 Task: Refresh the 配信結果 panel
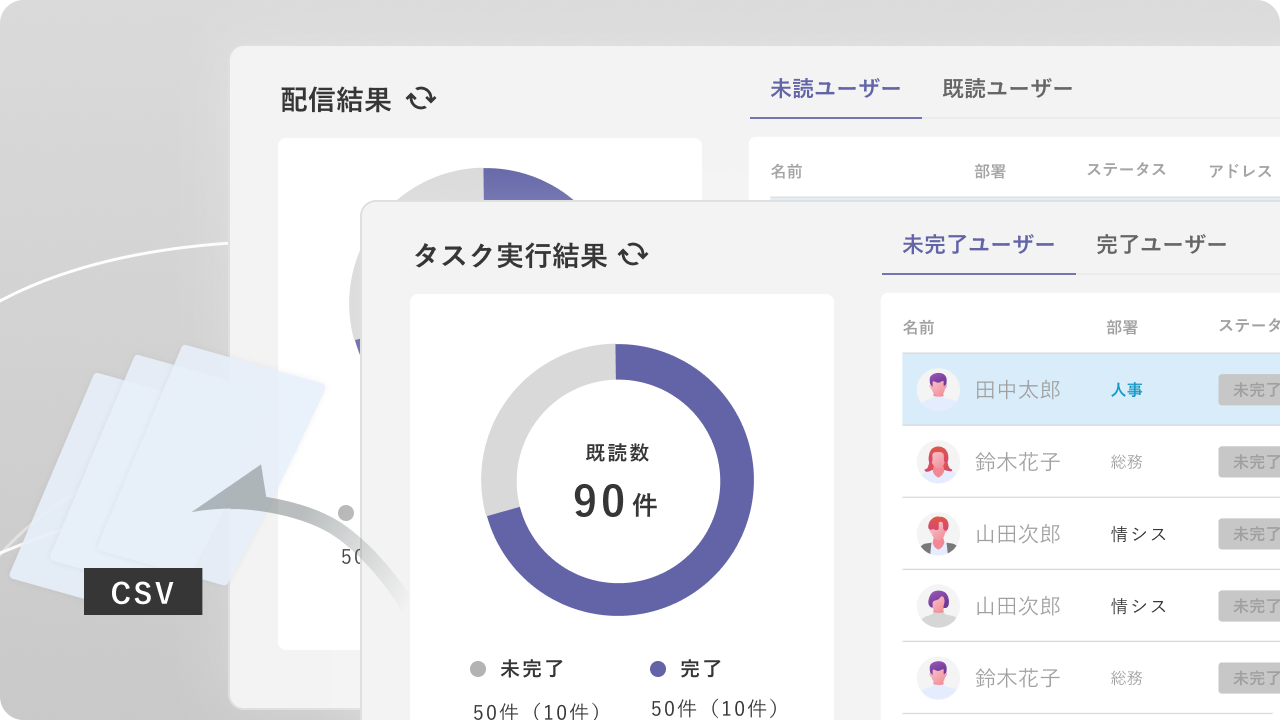tap(421, 98)
